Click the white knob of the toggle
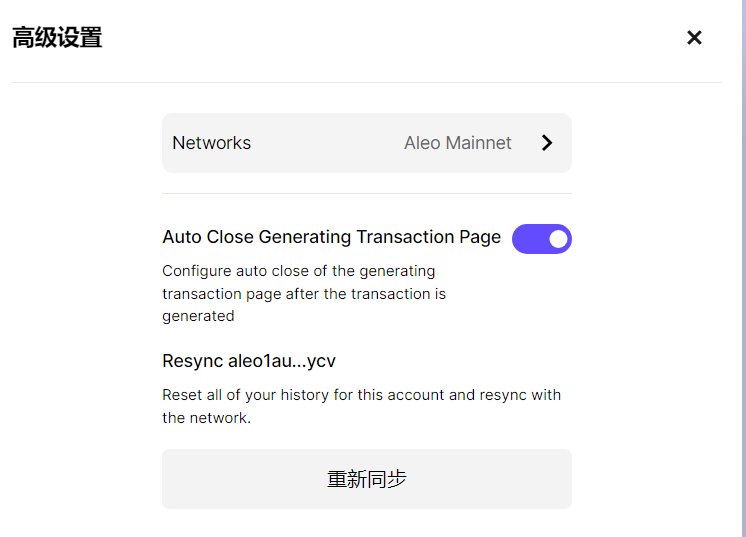Screen dimensions: 746x537 coord(558,239)
